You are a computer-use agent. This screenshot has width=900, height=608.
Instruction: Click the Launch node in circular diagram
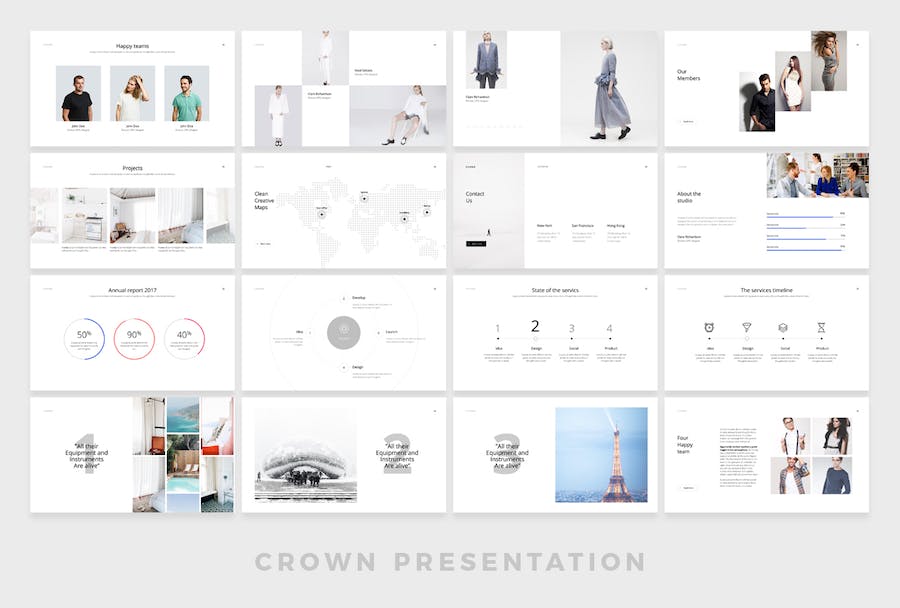pos(378,332)
